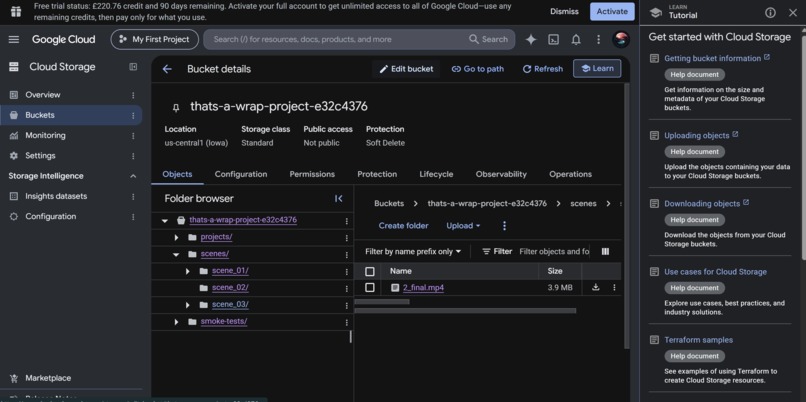Click the pin icon beside bucket name
The height and width of the screenshot is (402, 806).
(176, 107)
